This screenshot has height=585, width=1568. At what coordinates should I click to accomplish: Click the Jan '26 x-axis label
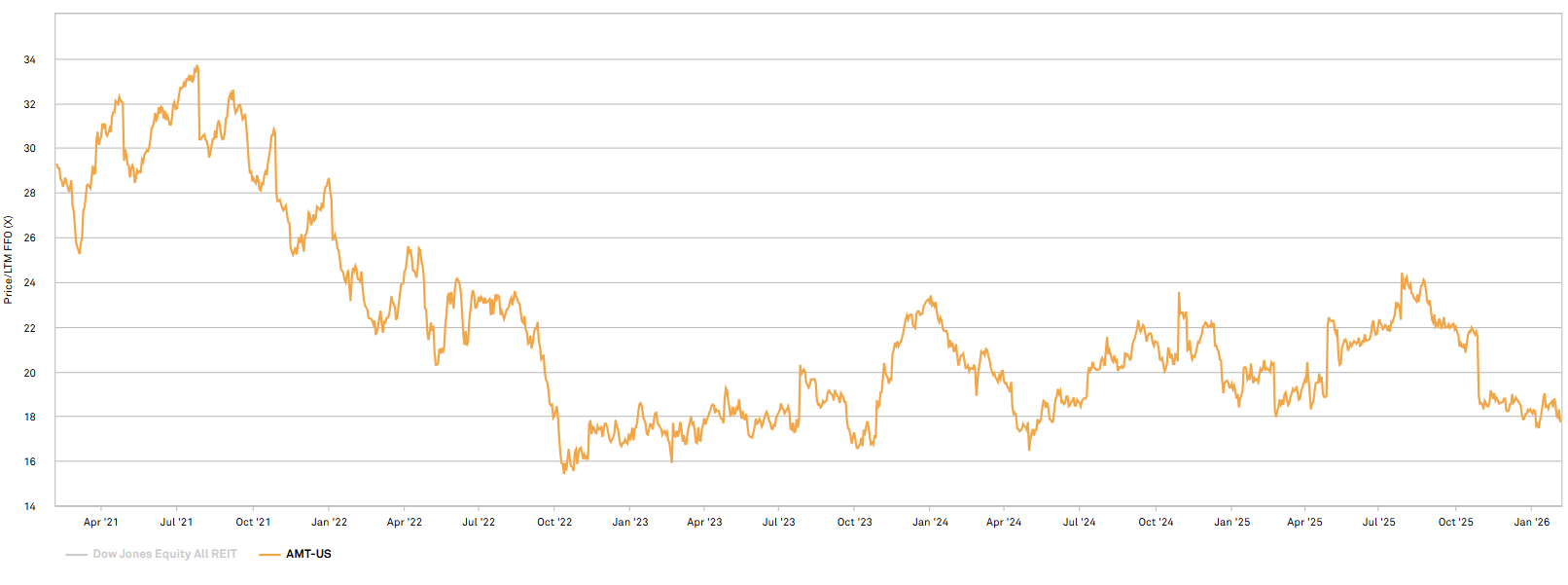[1532, 523]
